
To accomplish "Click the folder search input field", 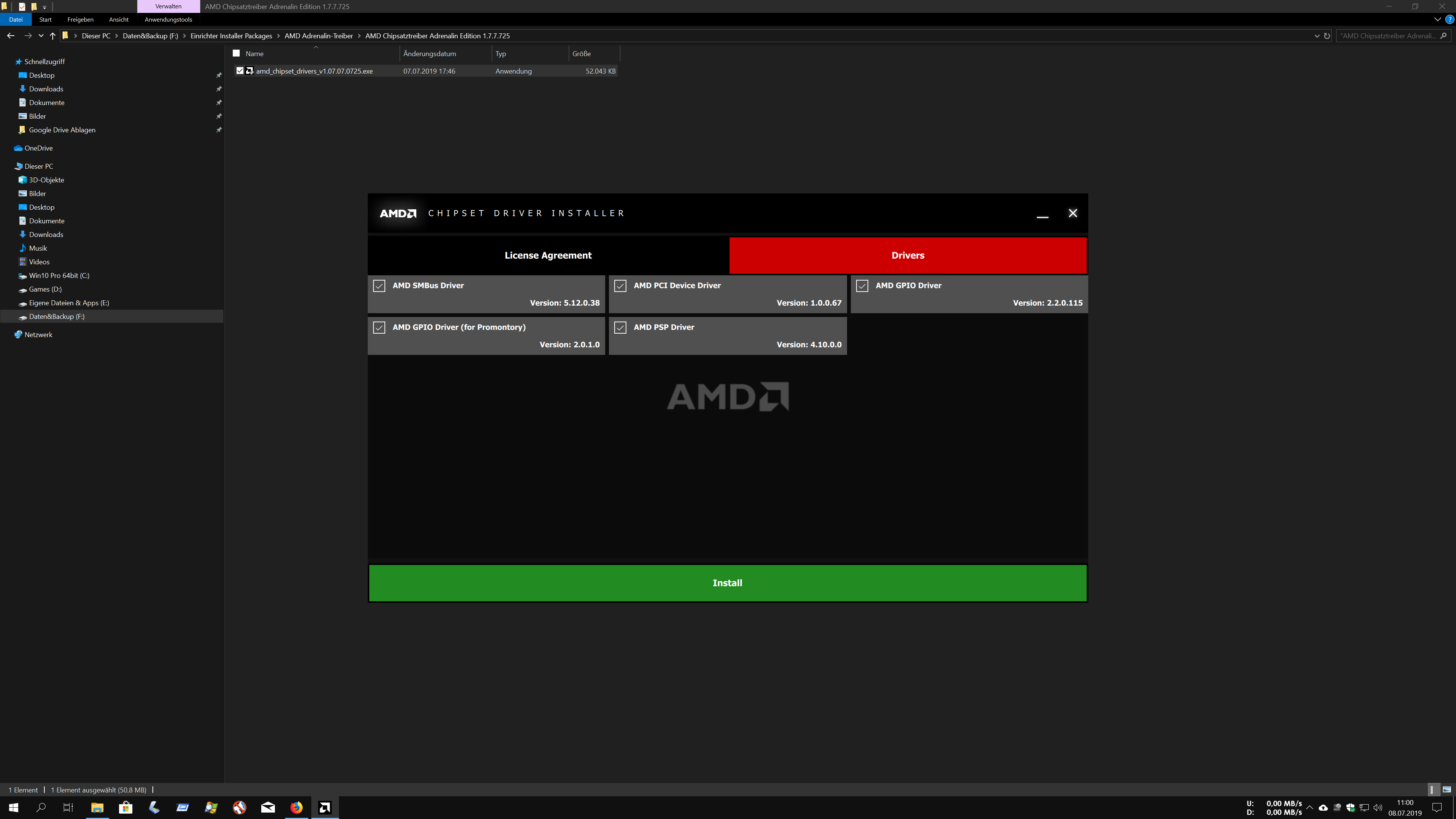I will [x=1388, y=36].
